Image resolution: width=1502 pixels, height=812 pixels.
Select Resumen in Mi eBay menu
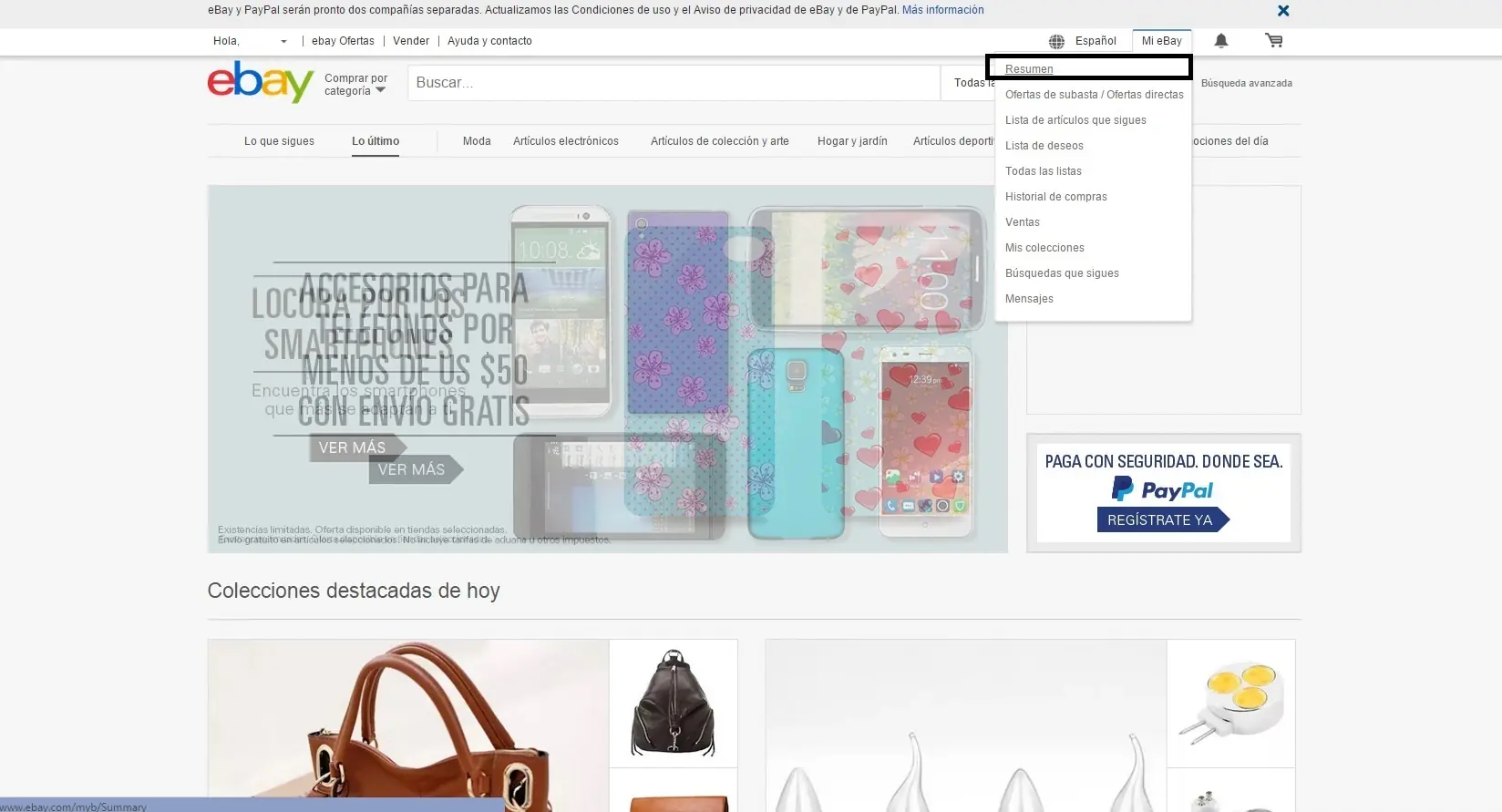coord(1029,69)
